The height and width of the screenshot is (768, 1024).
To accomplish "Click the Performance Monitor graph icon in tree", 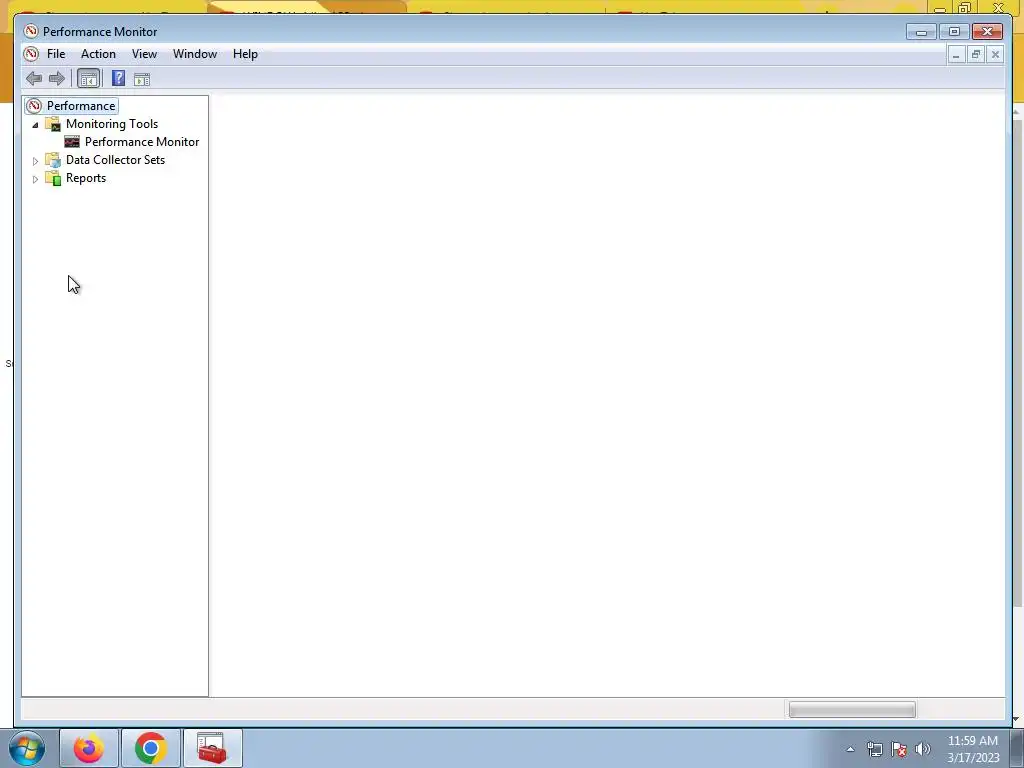I will pyautogui.click(x=72, y=142).
